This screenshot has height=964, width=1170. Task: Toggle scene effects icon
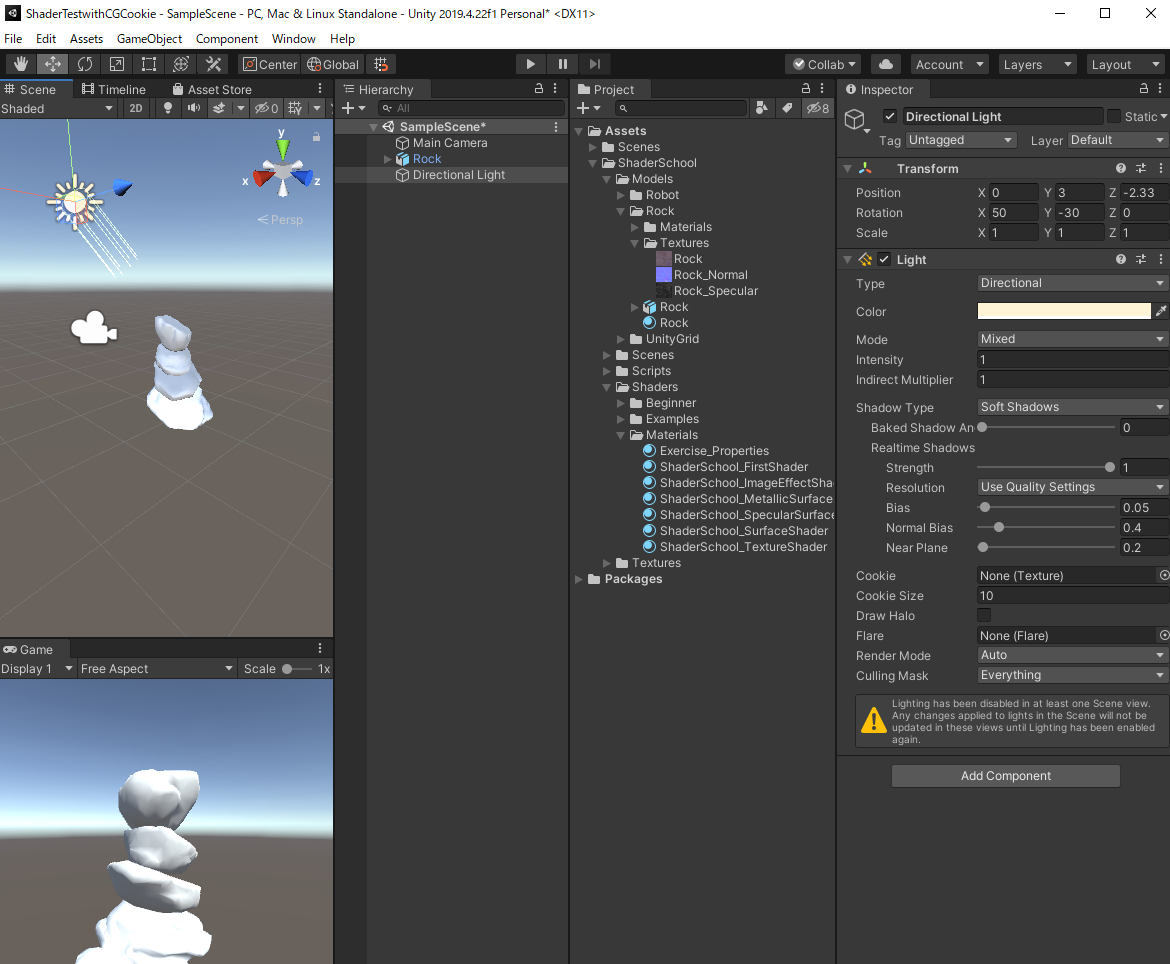219,108
